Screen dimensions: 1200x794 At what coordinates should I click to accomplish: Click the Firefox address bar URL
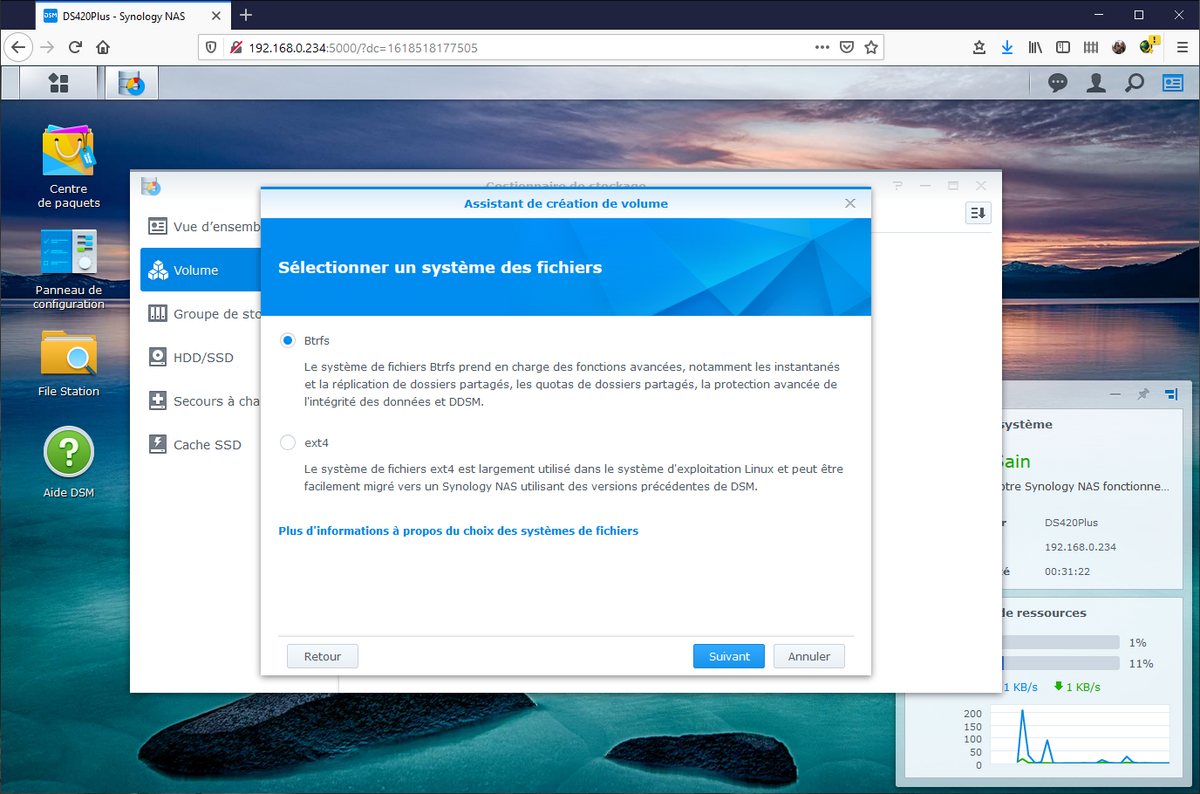[364, 47]
